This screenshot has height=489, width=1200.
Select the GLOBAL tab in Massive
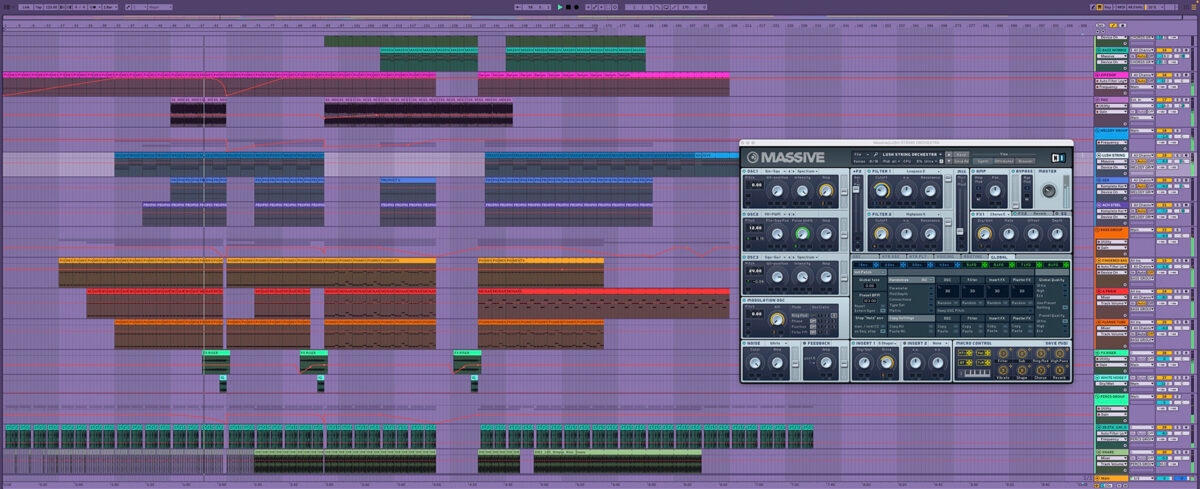pos(1001,256)
